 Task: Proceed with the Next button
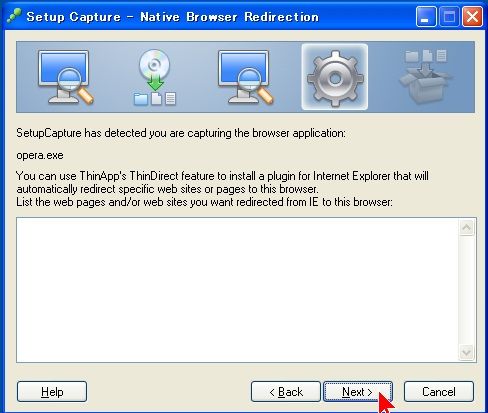coord(358,392)
